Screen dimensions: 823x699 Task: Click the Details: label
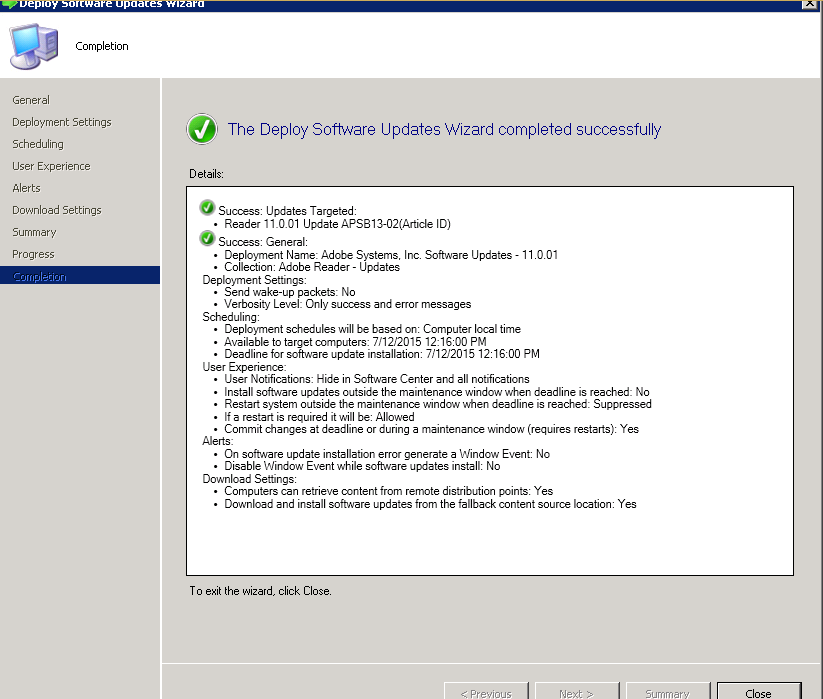[x=206, y=174]
